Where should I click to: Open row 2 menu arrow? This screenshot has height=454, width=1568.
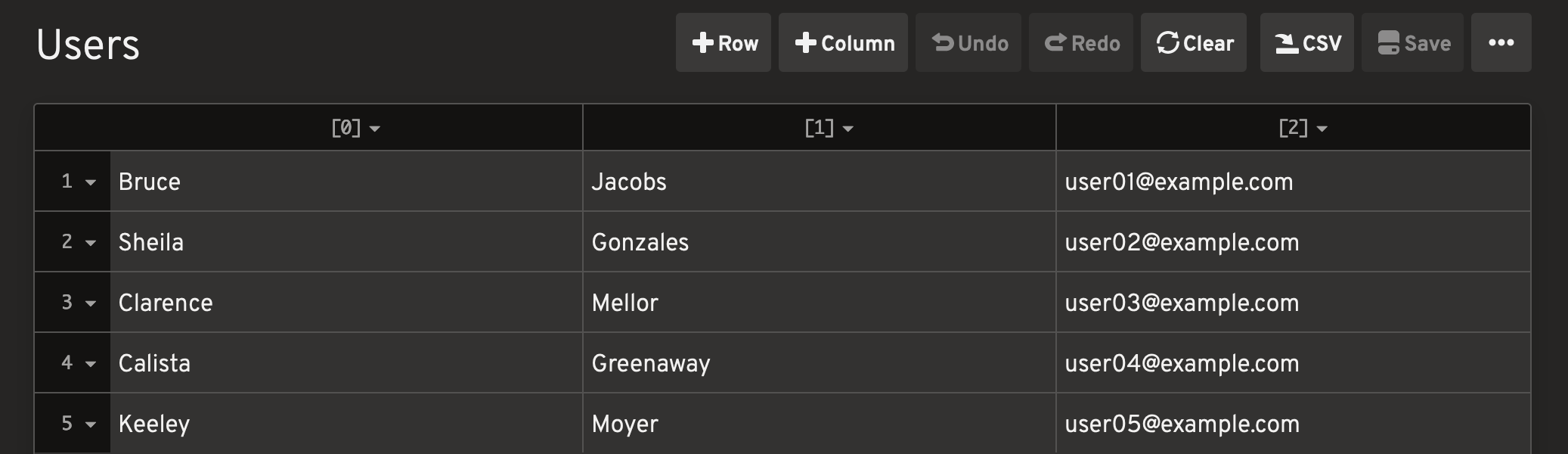tap(91, 243)
